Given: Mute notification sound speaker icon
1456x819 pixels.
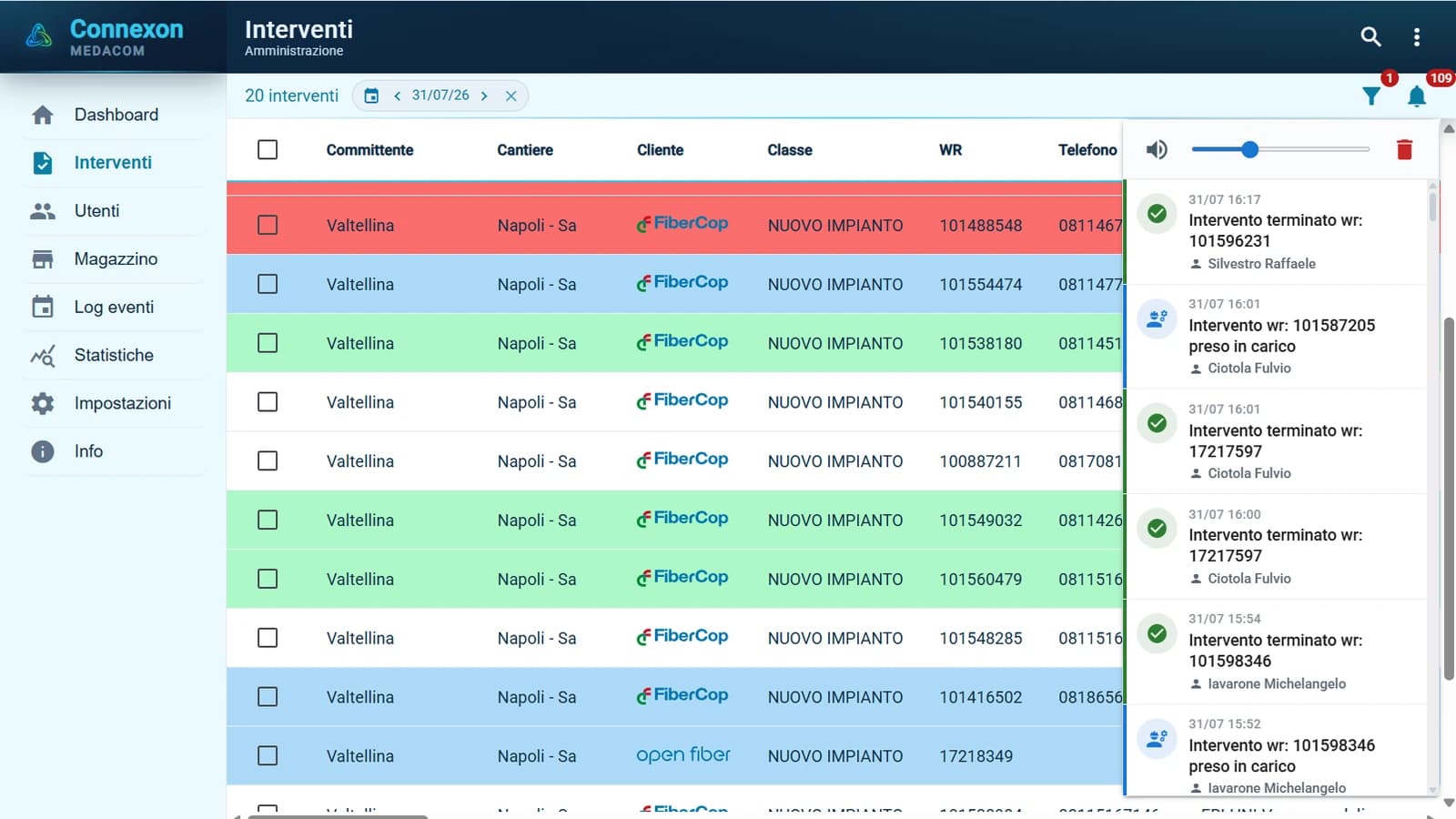Looking at the screenshot, I should click(x=1157, y=149).
